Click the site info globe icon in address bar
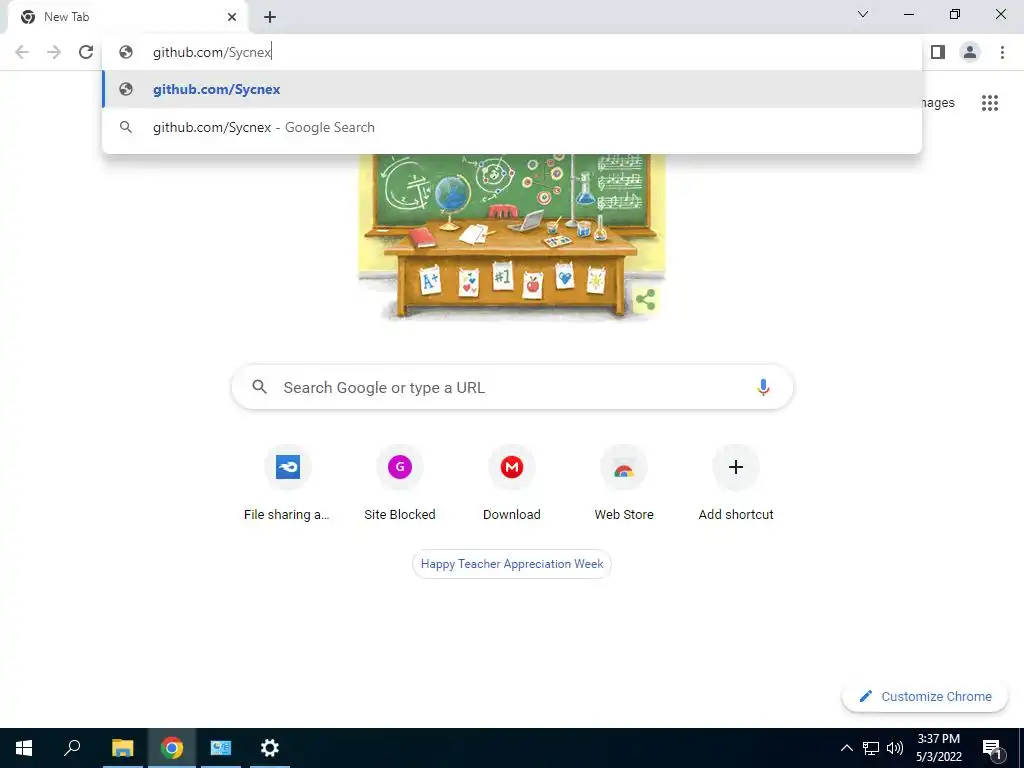The image size is (1024, 768). pyautogui.click(x=125, y=52)
